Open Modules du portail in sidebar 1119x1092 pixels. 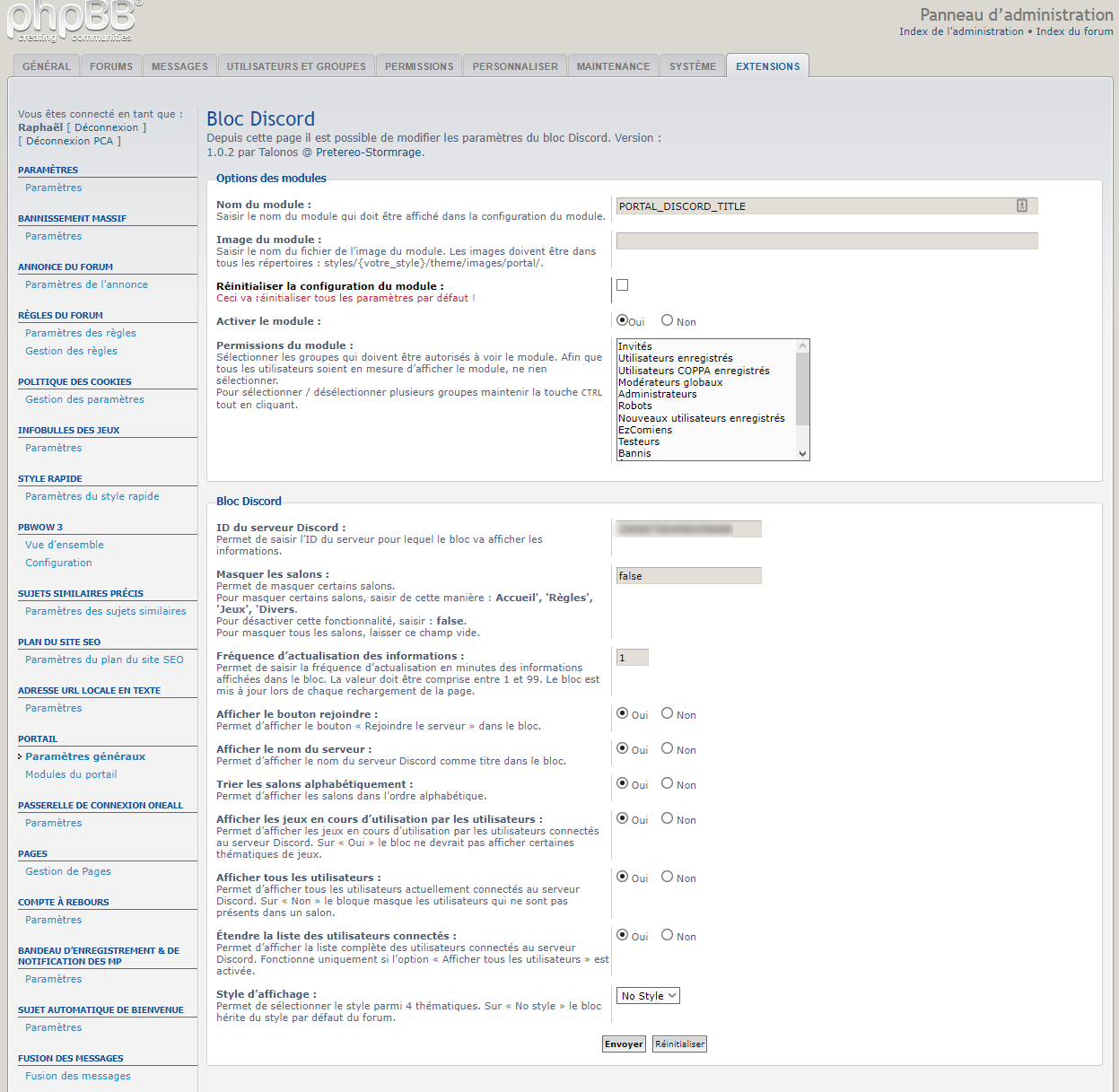pos(71,774)
